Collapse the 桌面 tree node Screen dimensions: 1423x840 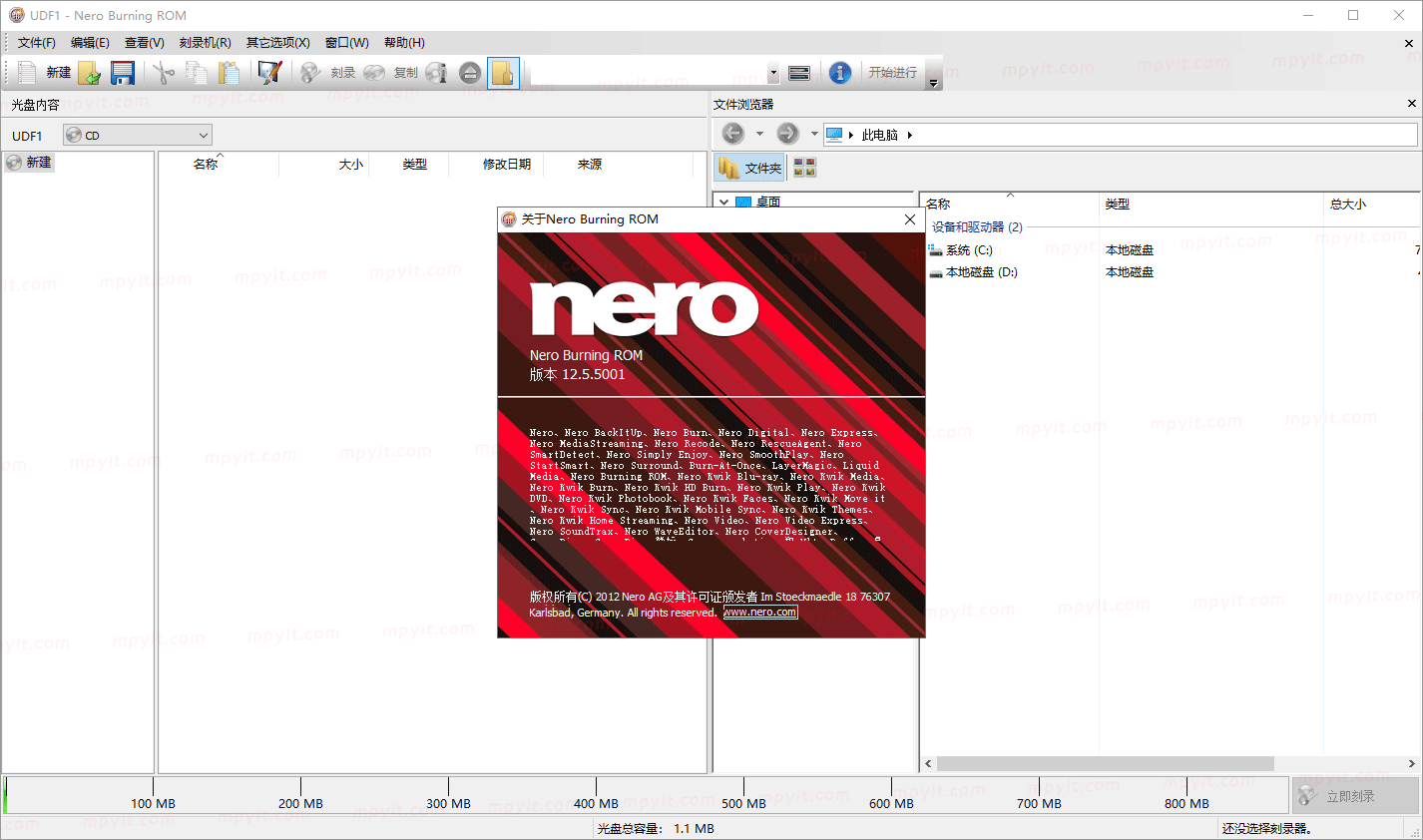click(724, 202)
